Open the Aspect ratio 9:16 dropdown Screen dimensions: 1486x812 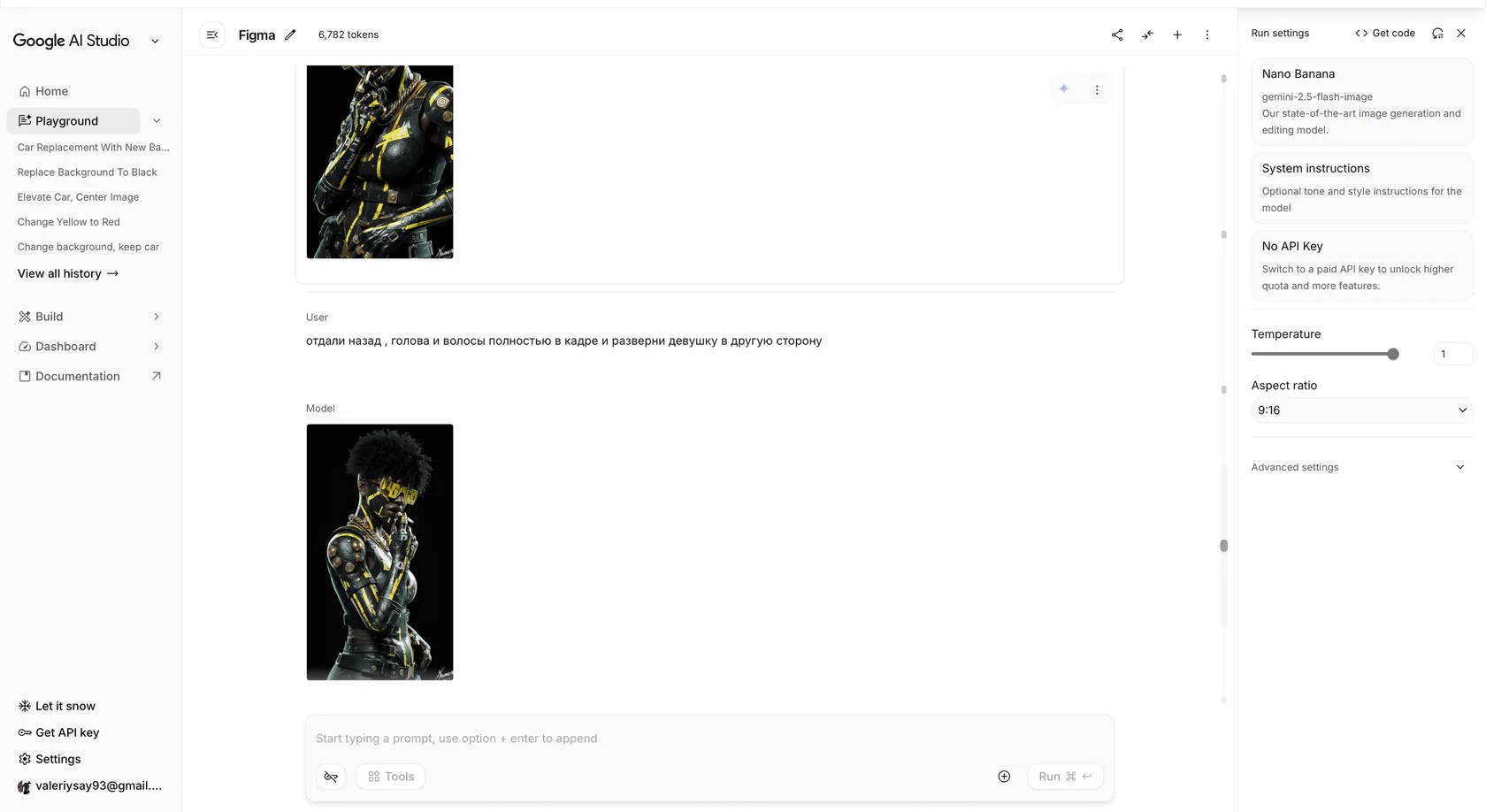pos(1361,410)
